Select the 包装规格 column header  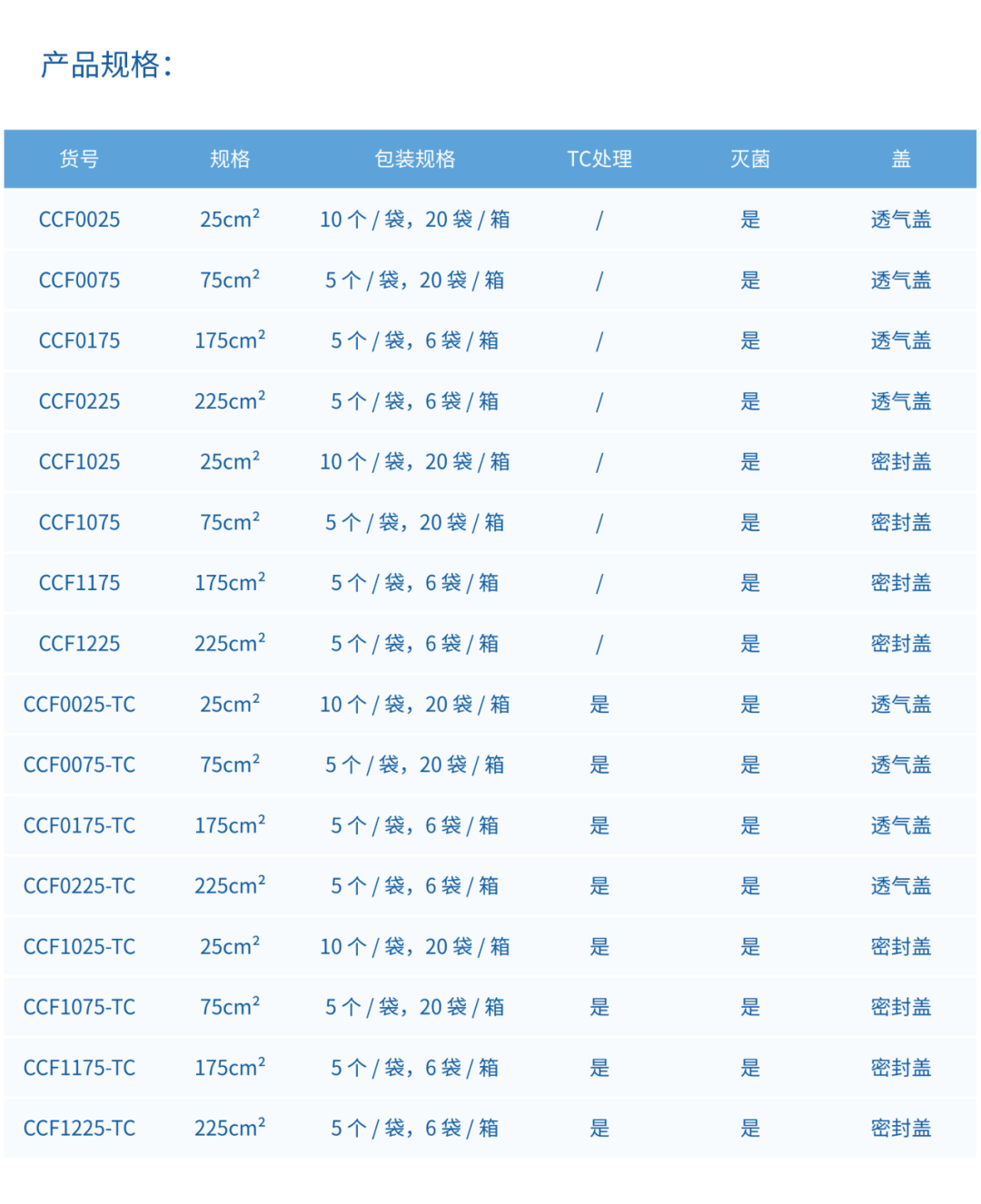coord(415,159)
